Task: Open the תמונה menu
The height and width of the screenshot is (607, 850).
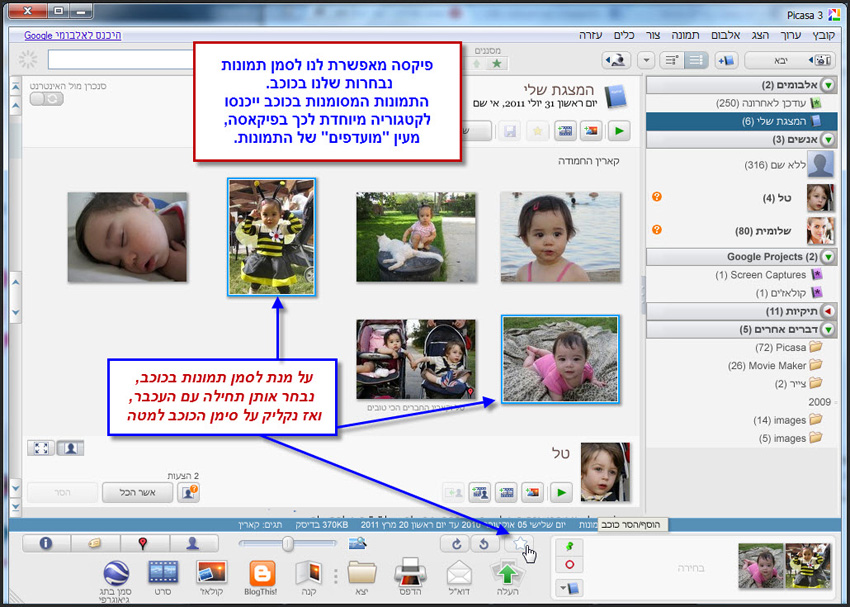Action: [685, 35]
